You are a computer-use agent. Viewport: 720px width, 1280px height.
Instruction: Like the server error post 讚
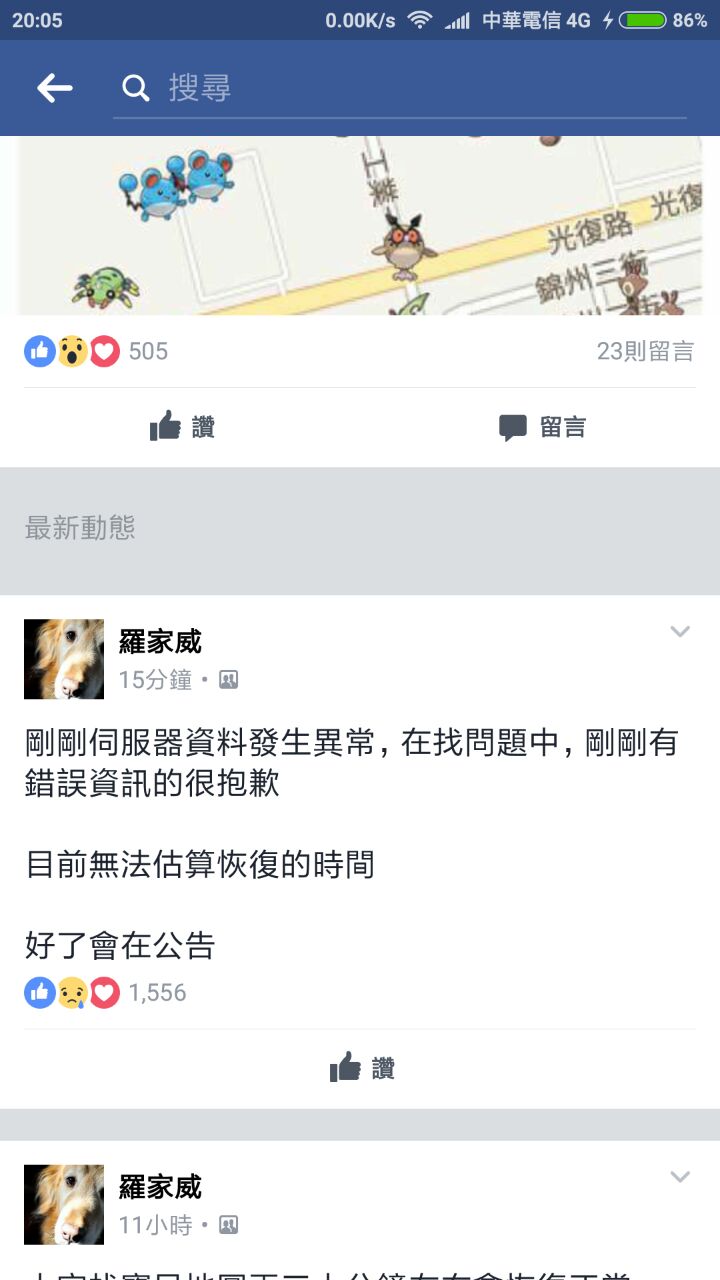click(x=362, y=1068)
